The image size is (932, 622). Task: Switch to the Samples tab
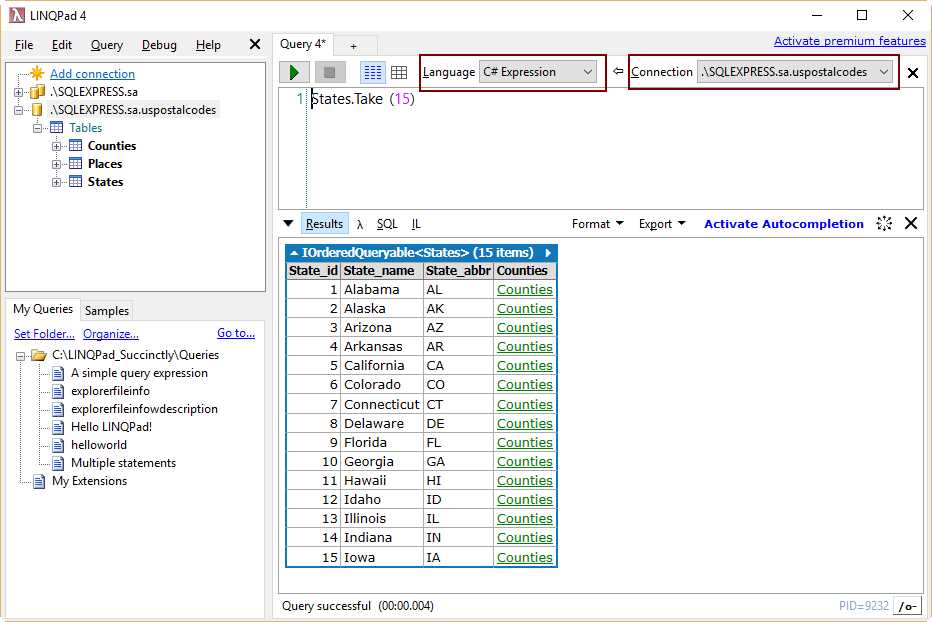106,310
